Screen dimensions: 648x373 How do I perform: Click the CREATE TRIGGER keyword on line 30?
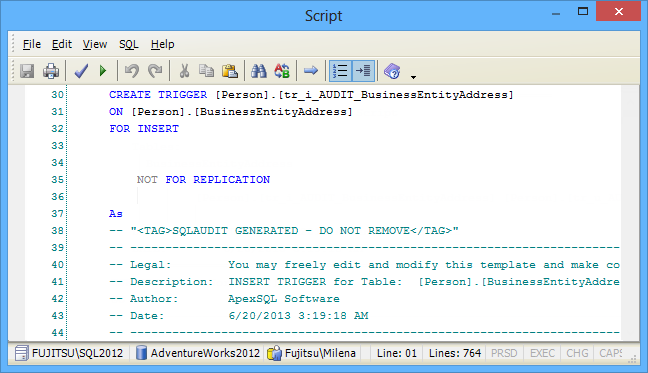pos(158,95)
